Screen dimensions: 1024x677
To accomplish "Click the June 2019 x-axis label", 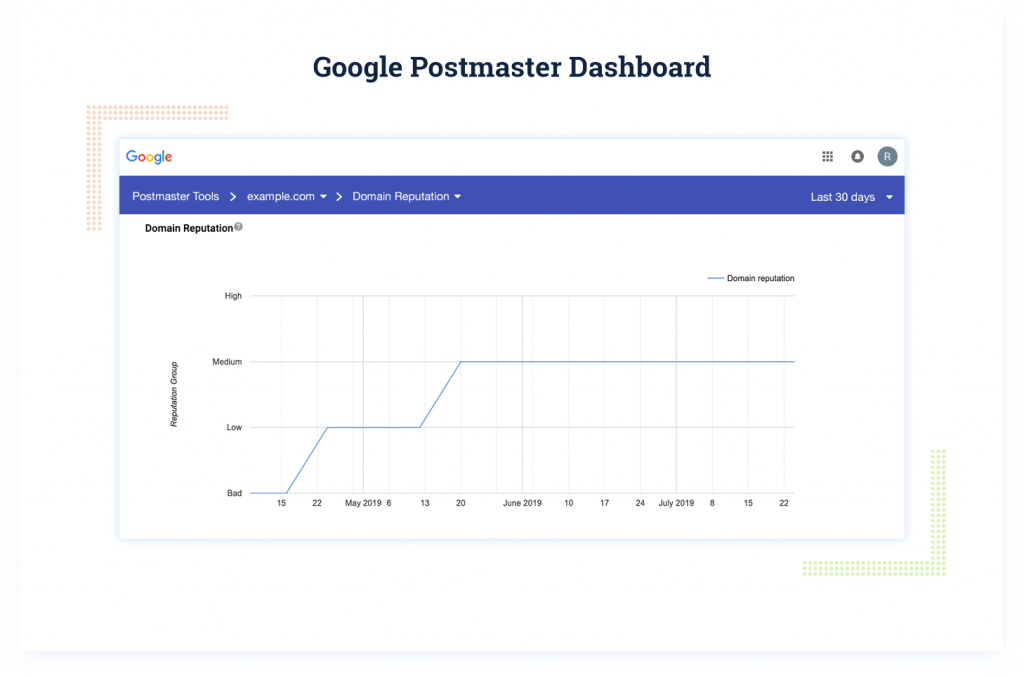I will [521, 503].
